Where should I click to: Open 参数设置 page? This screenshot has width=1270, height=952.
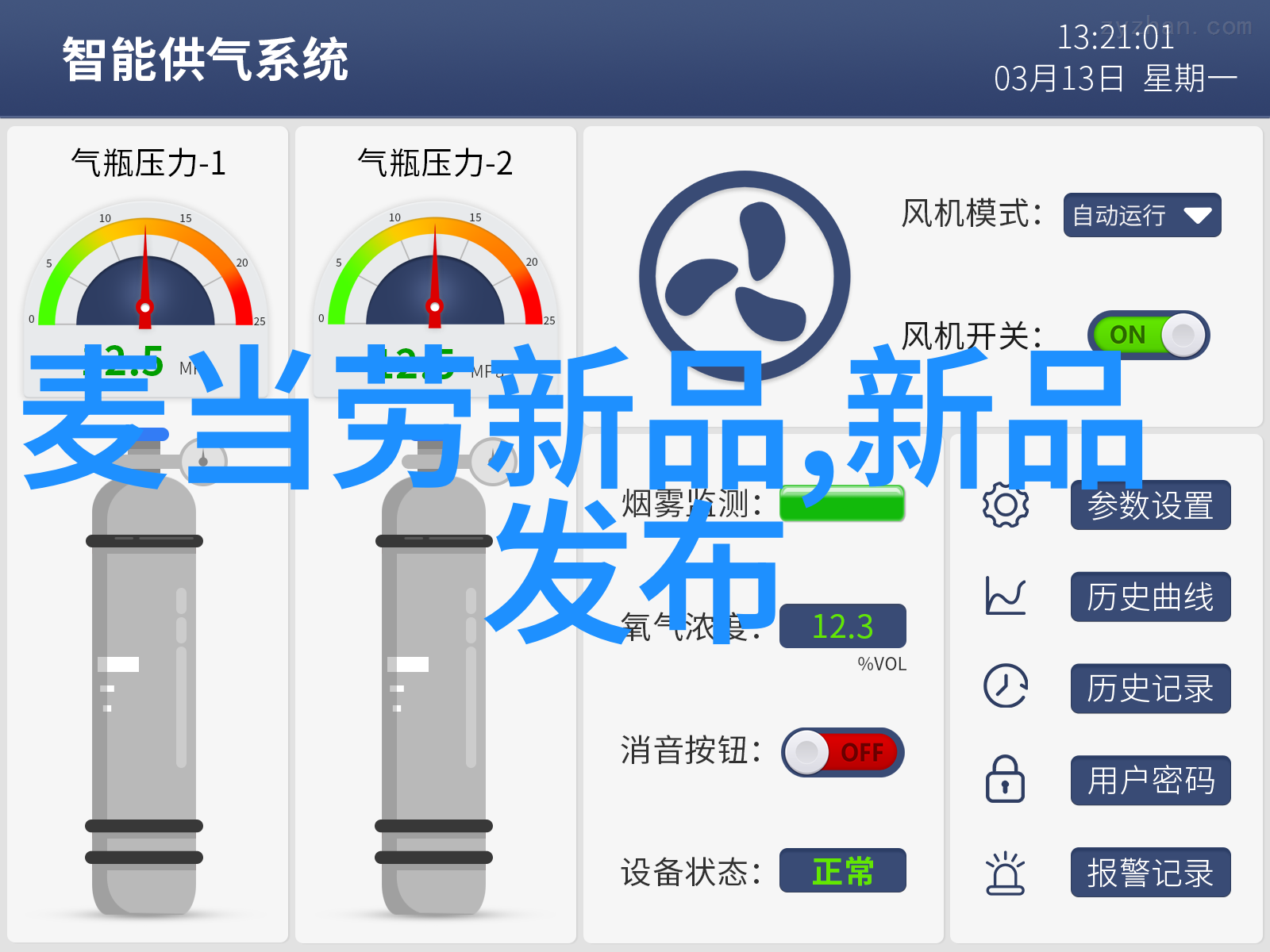1150,505
